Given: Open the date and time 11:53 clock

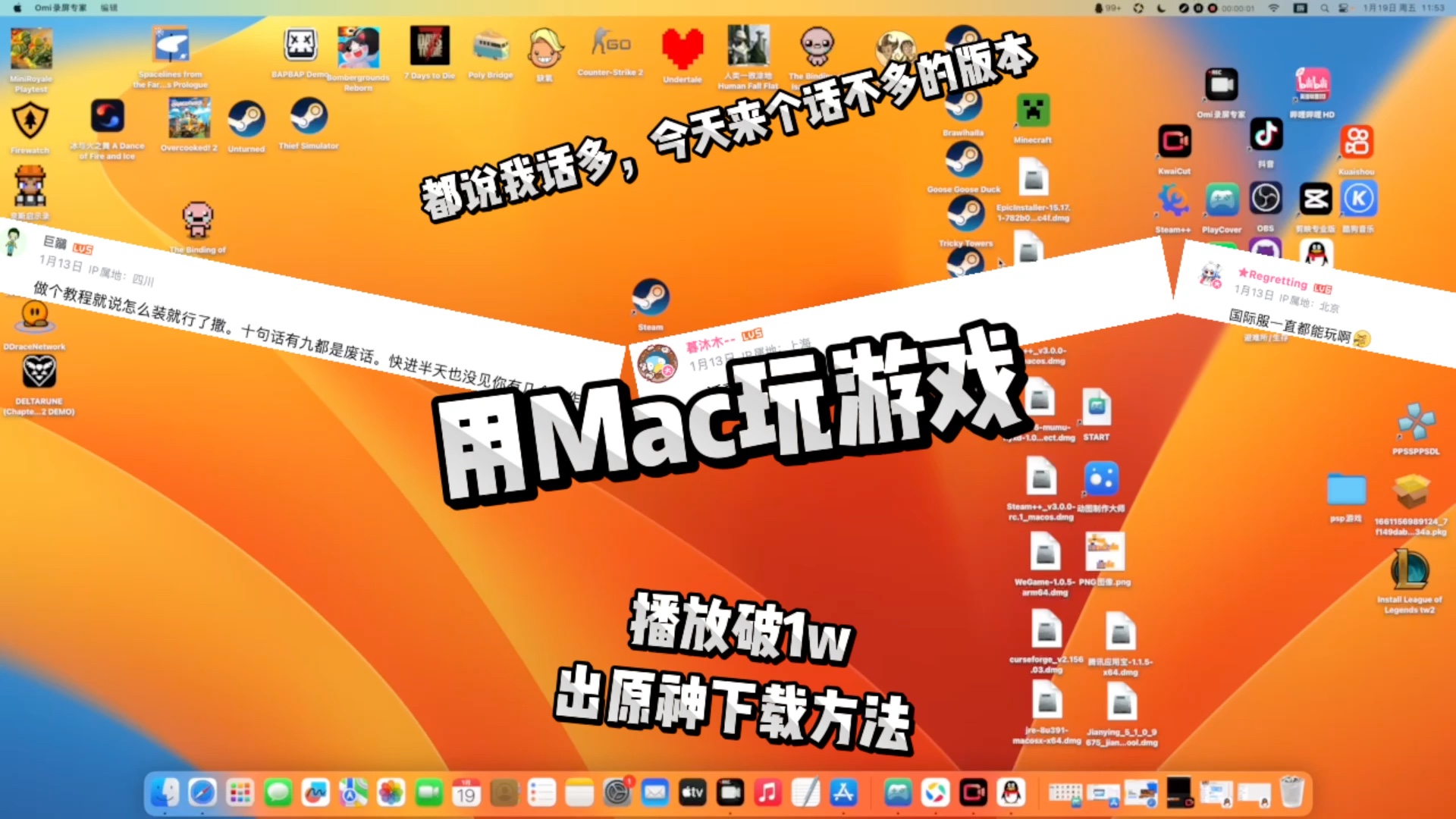Looking at the screenshot, I should click(1404, 8).
